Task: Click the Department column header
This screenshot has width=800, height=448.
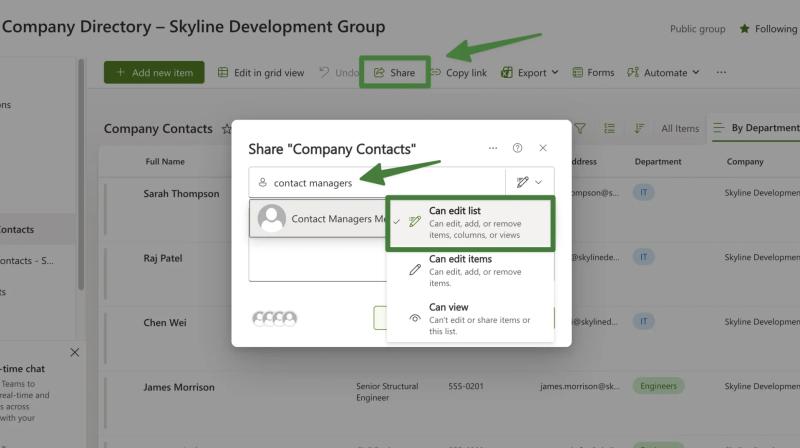Action: (x=658, y=161)
